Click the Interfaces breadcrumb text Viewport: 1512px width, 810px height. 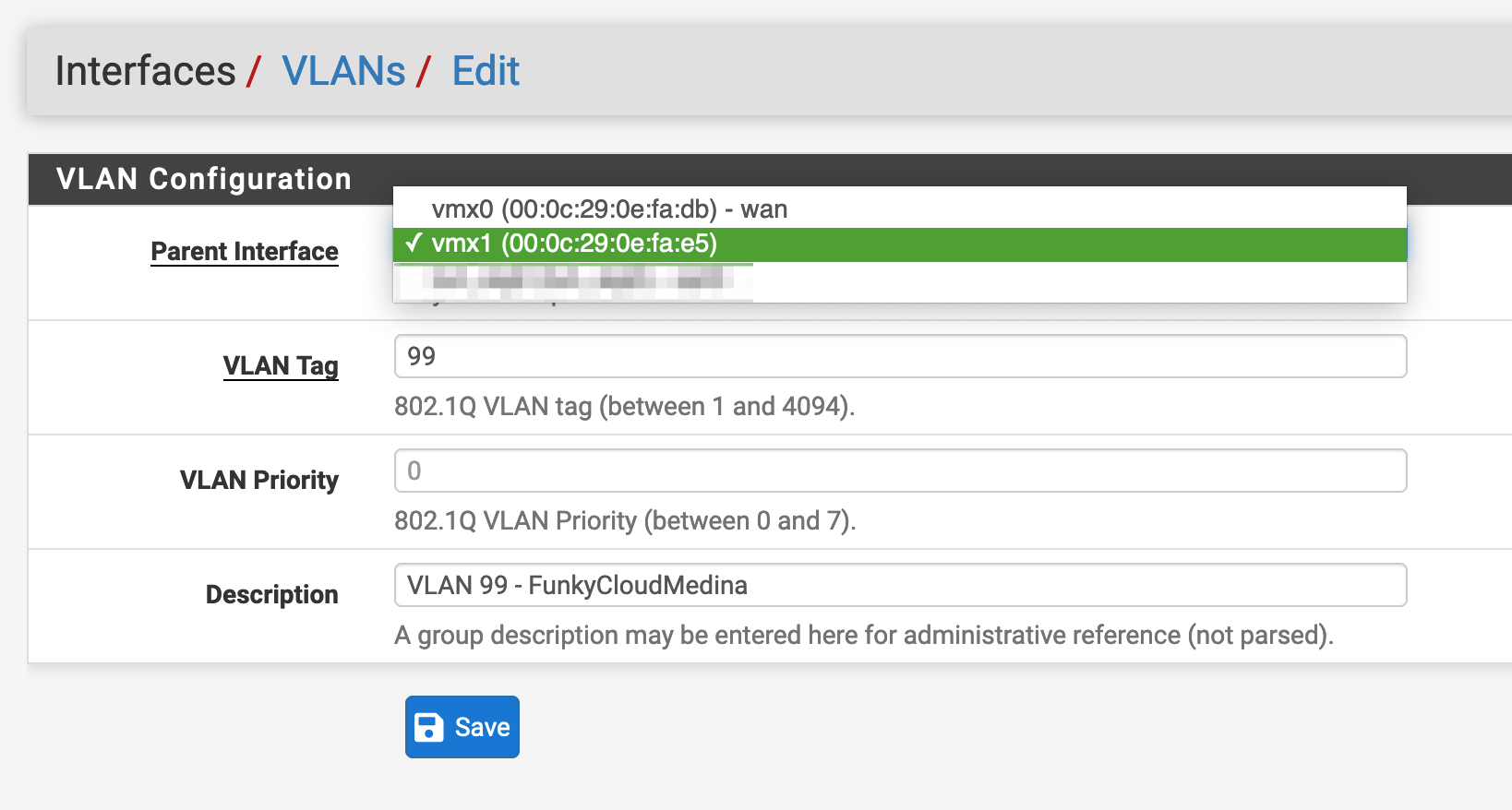pyautogui.click(x=145, y=71)
